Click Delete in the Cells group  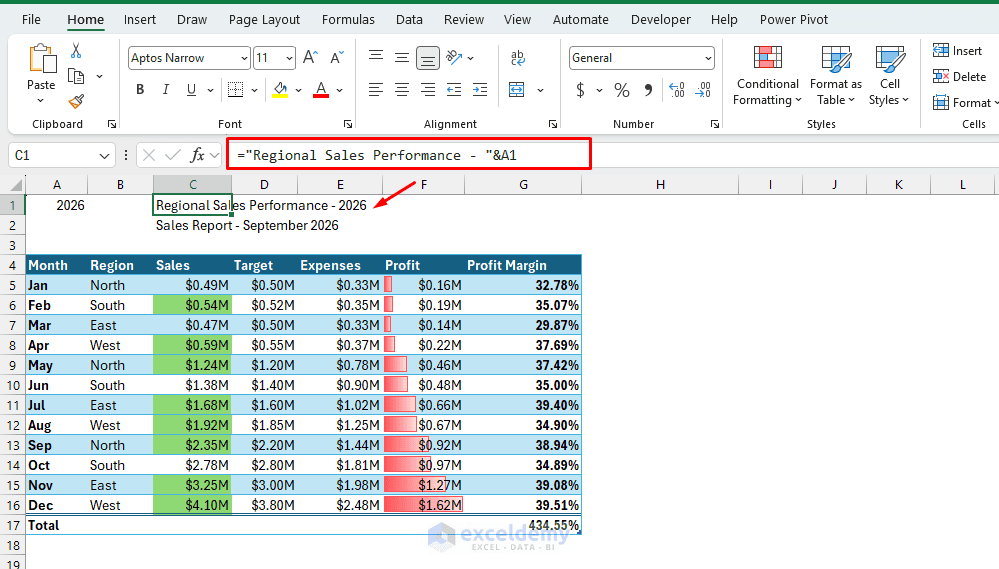click(959, 76)
